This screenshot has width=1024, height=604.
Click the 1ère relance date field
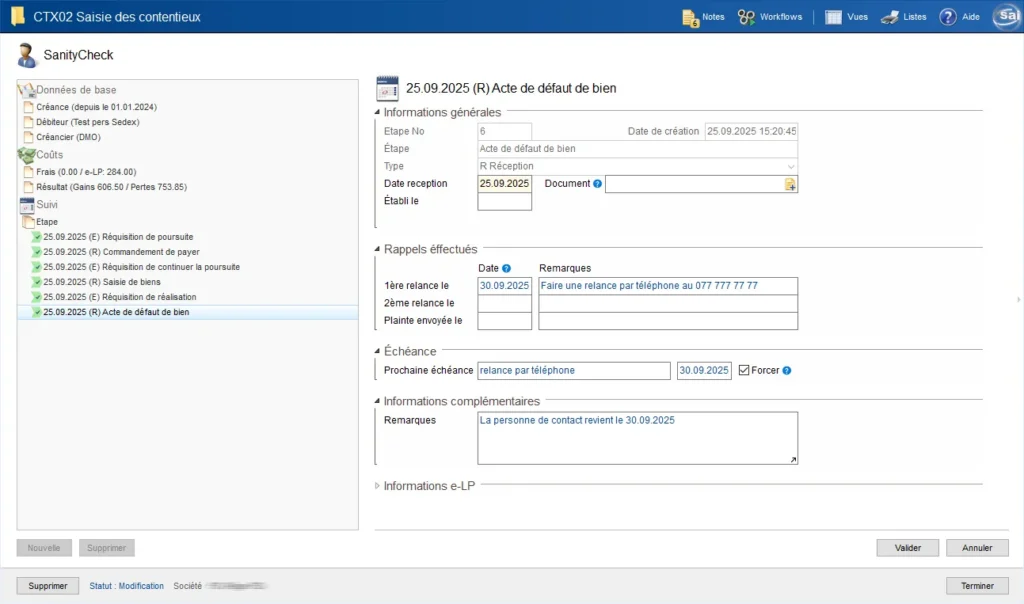coord(504,286)
